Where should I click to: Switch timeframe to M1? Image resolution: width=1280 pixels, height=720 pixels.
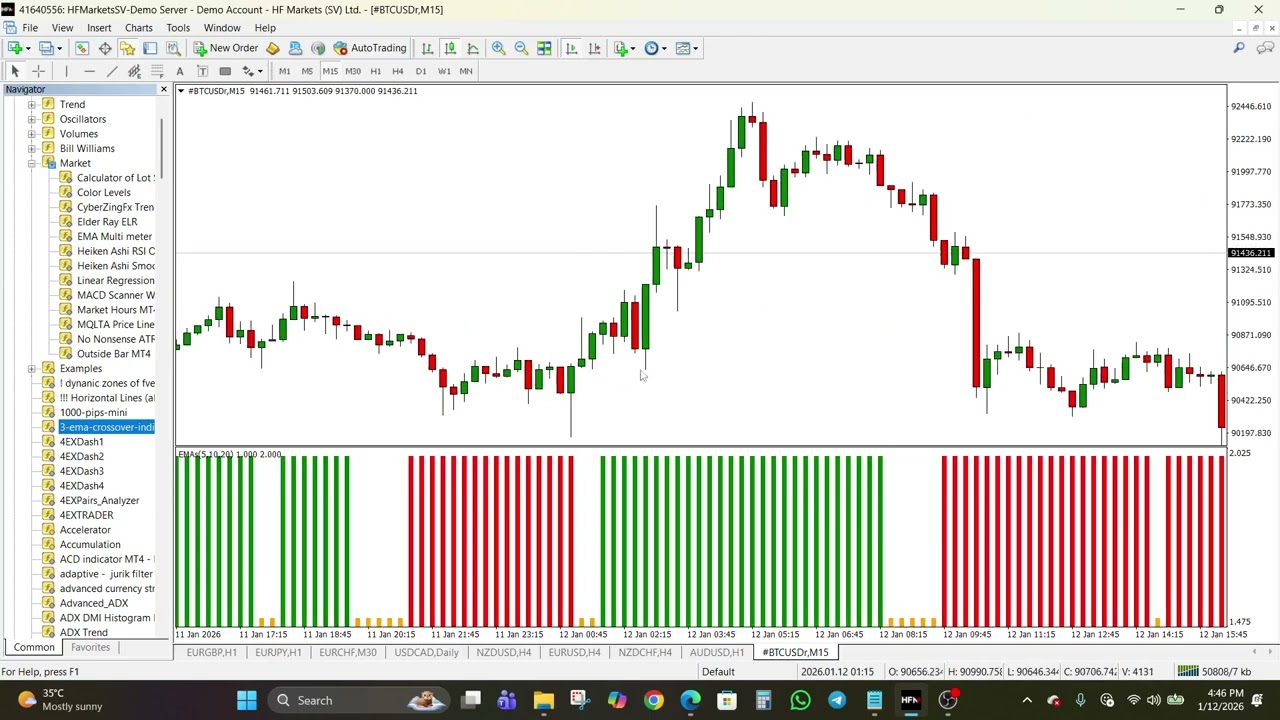(x=284, y=71)
